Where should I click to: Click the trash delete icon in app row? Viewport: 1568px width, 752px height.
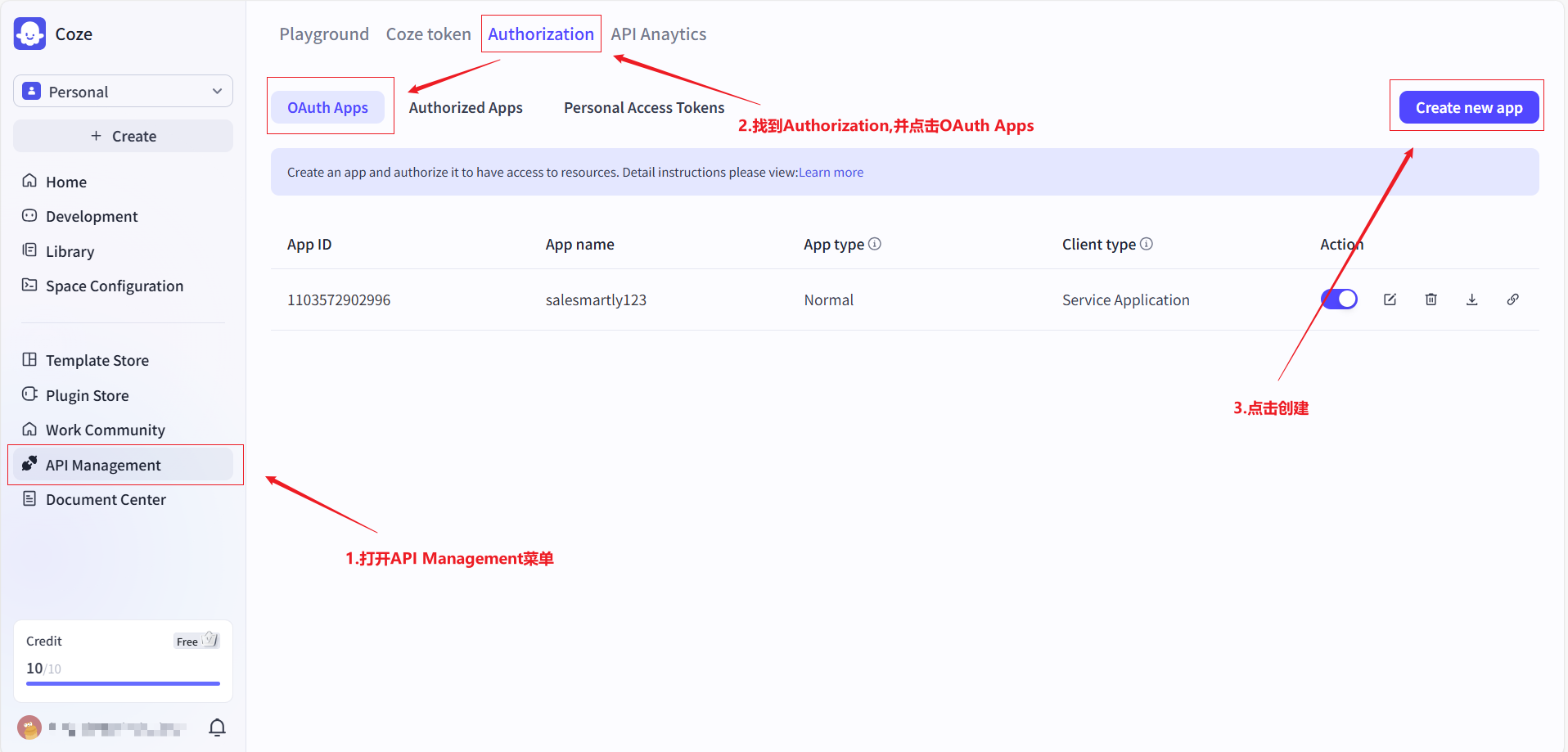[x=1431, y=299]
